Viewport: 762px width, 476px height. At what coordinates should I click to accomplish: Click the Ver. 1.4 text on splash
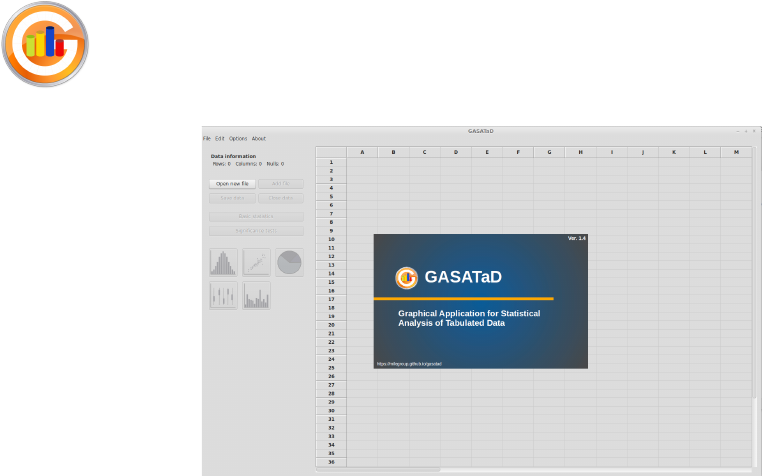(577, 238)
